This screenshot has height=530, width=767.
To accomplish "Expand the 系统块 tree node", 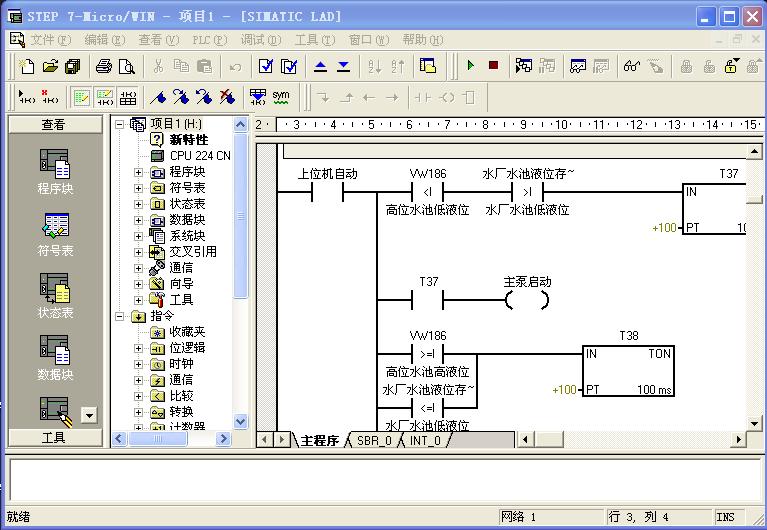I will pos(138,236).
